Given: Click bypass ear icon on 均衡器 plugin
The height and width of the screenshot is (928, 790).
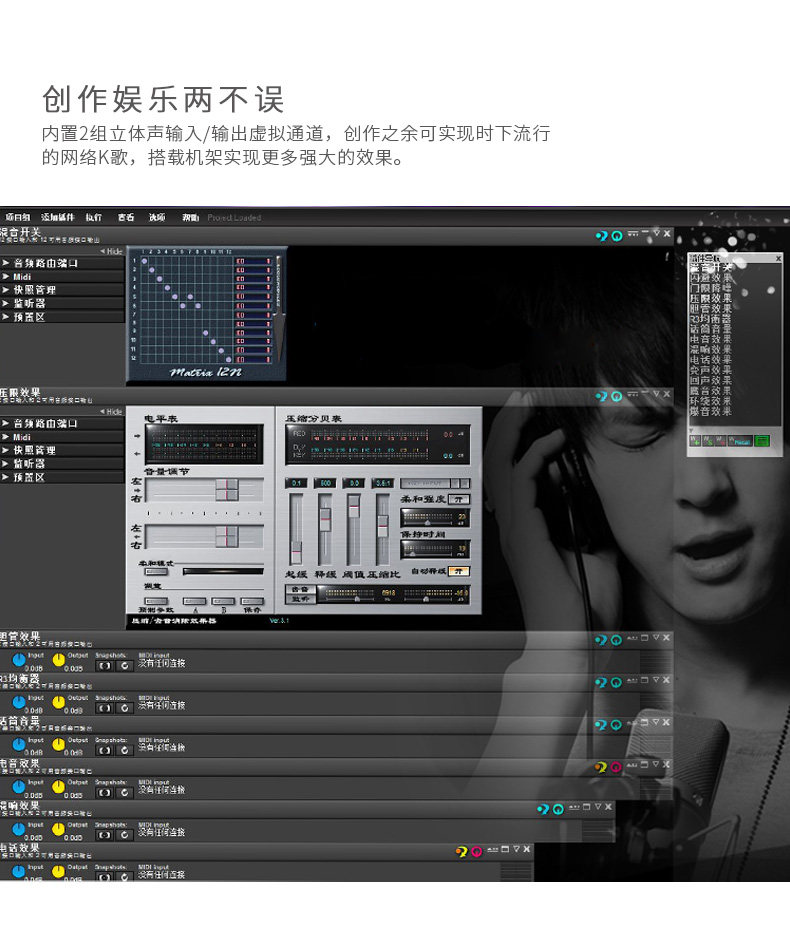Looking at the screenshot, I should [601, 682].
